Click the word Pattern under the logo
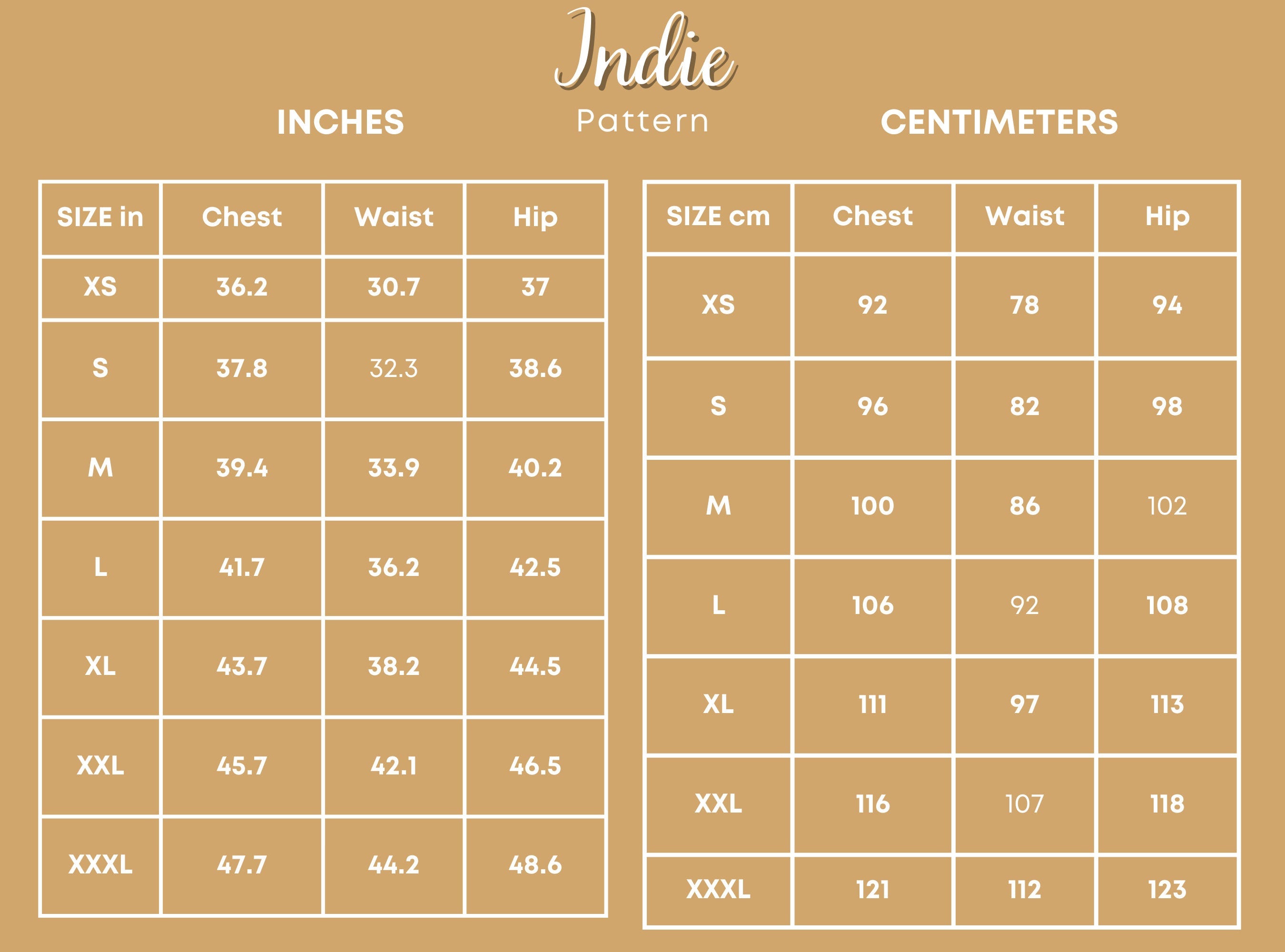This screenshot has width=1285, height=952. click(x=642, y=121)
